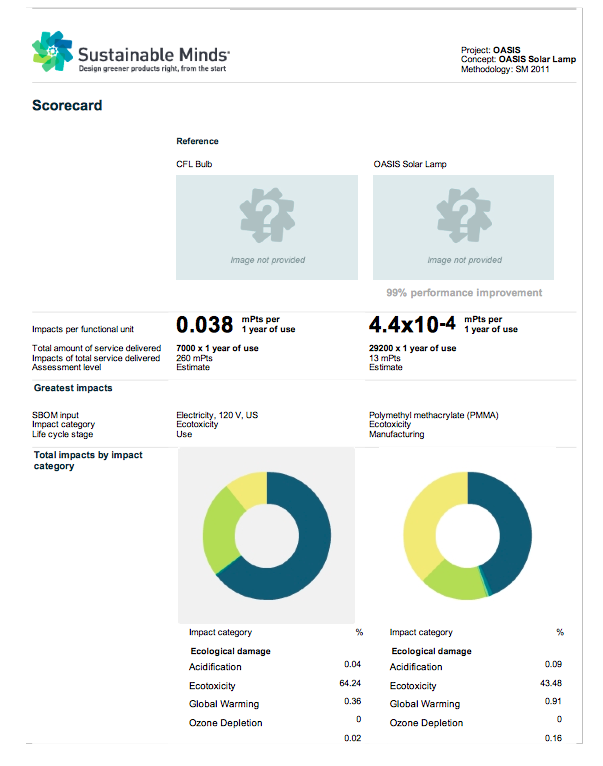Image resolution: width=603 pixels, height=766 pixels.
Task: Click the Reference column label
Action: click(197, 141)
